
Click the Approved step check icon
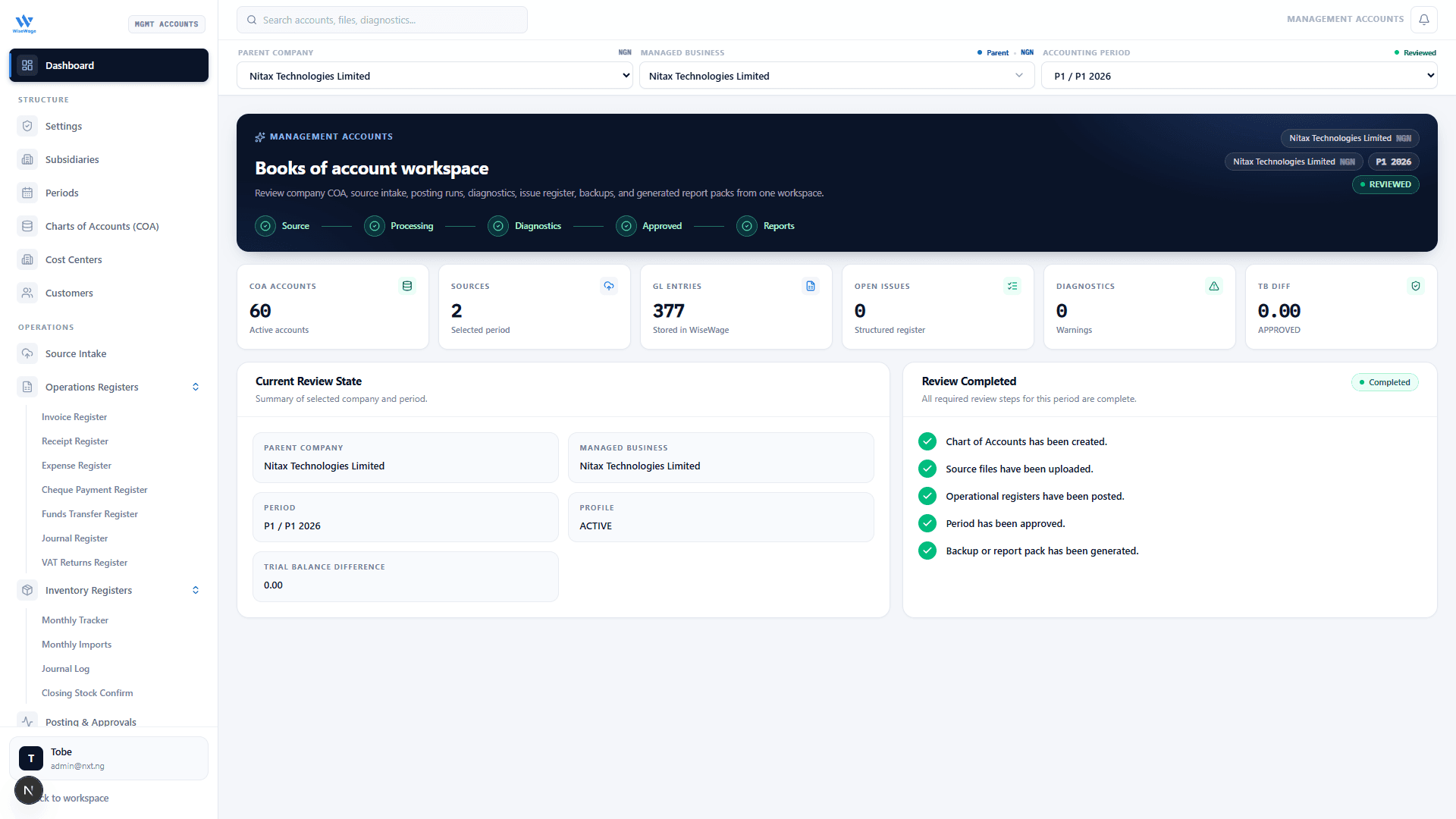626,226
